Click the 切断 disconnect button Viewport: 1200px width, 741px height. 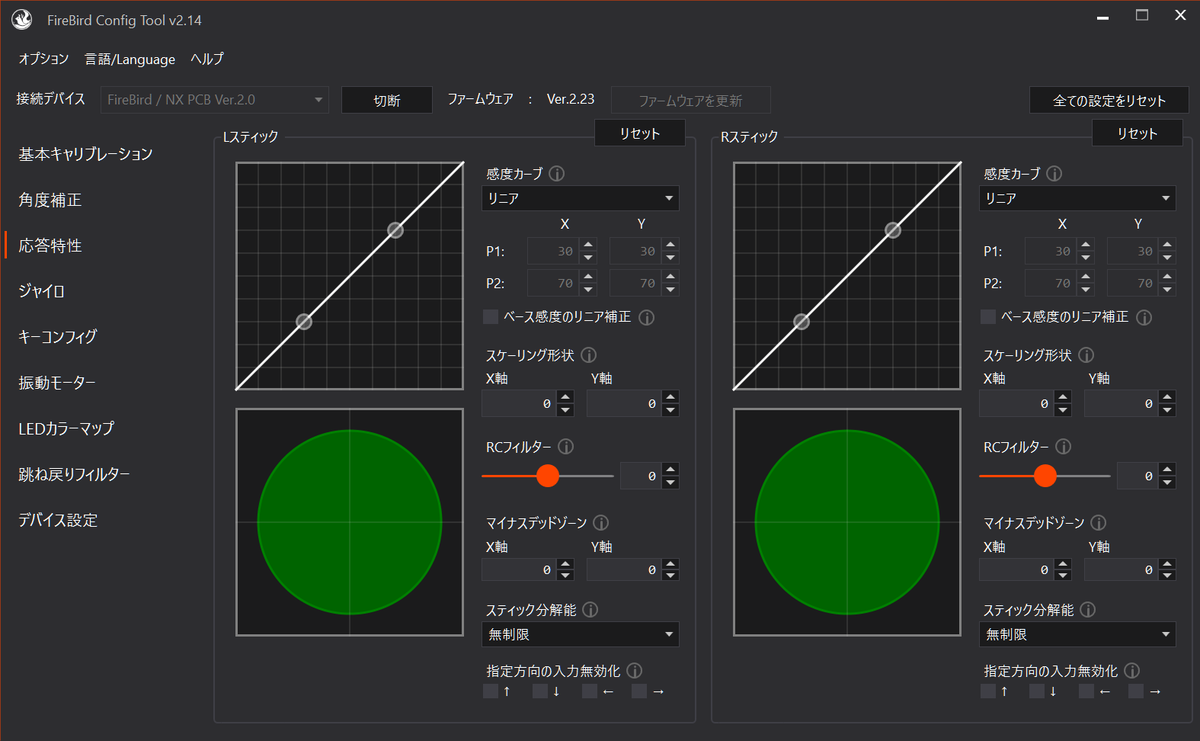(x=387, y=100)
